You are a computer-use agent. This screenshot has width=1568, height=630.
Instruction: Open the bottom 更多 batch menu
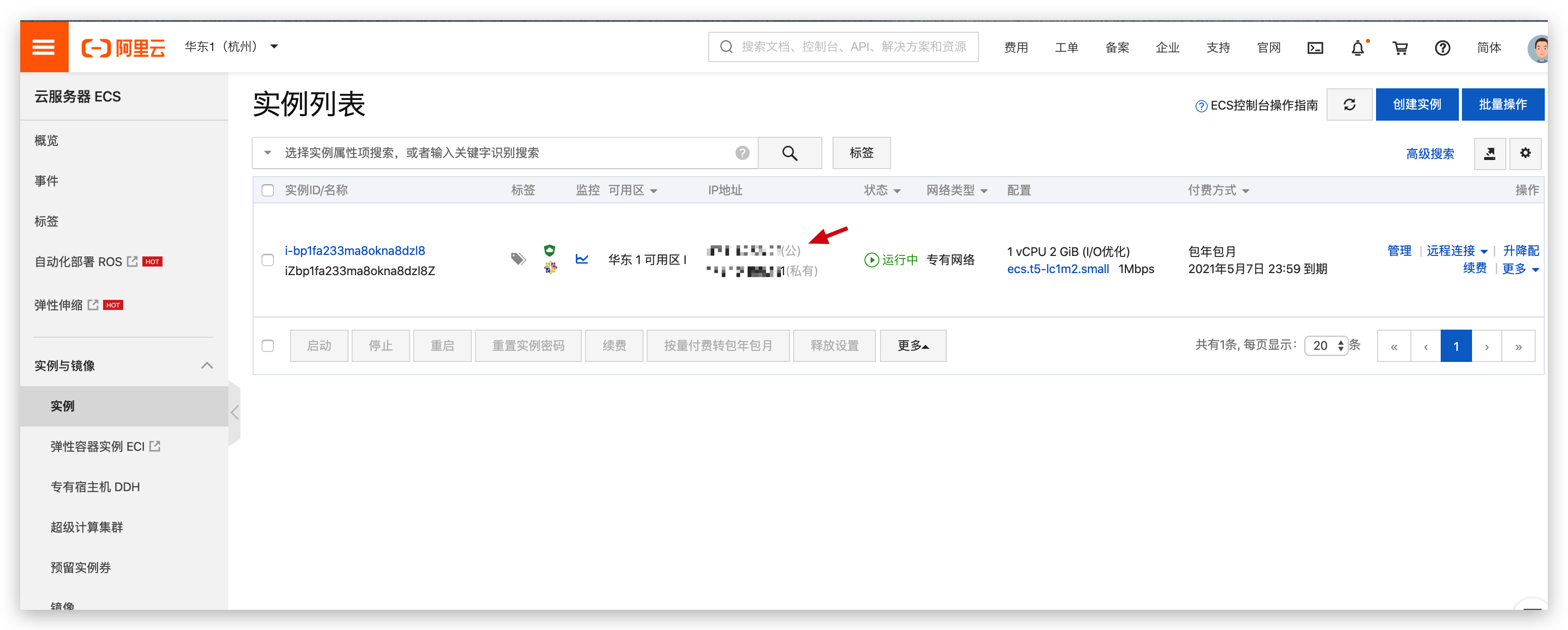(913, 346)
